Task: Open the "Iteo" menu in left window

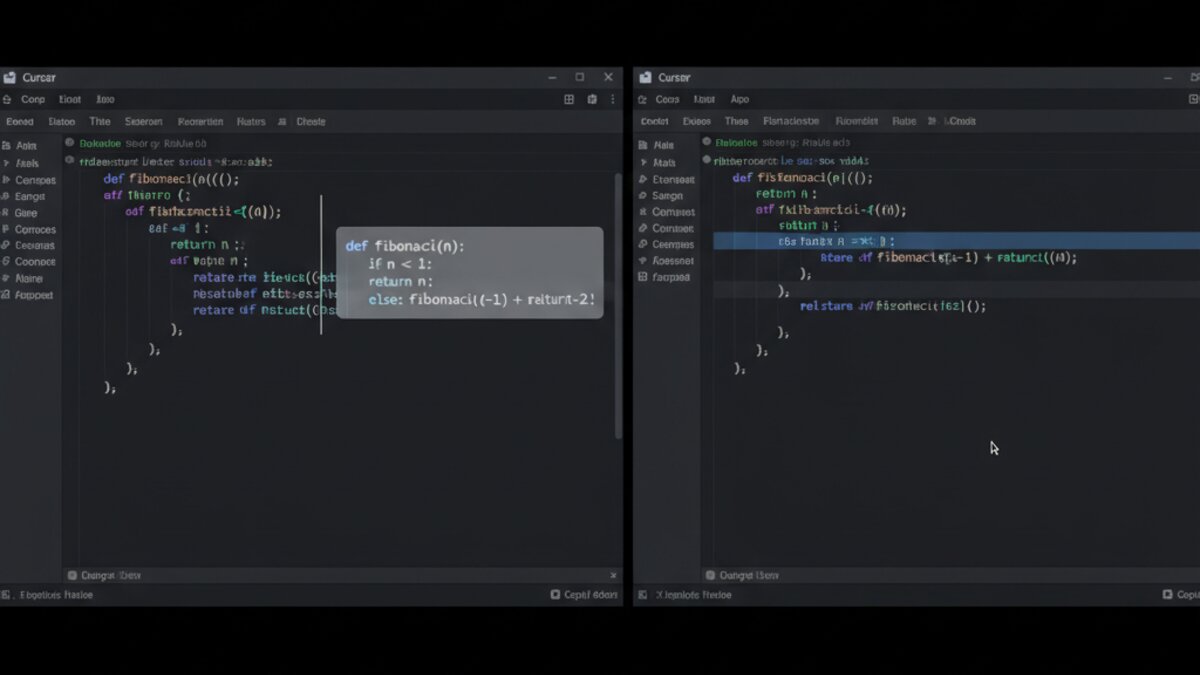Action: click(x=105, y=99)
